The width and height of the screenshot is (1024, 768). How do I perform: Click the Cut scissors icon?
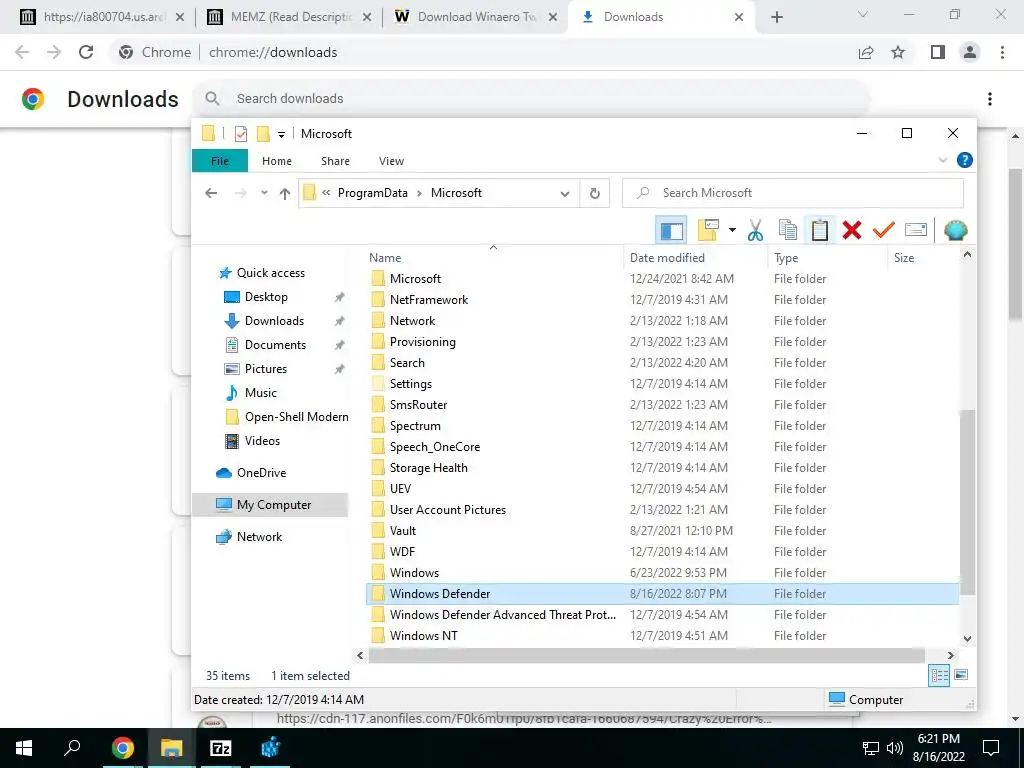[x=756, y=230]
